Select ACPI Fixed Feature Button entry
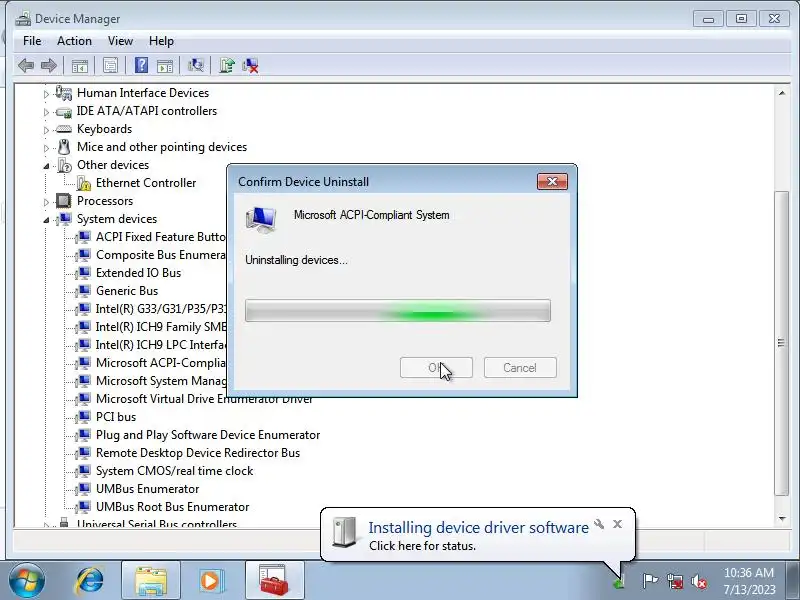Screen dimensions: 800x600 161,237
